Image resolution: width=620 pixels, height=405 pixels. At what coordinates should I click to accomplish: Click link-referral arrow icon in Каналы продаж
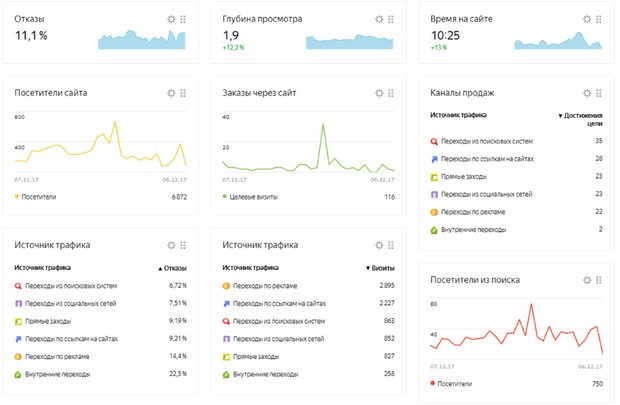click(434, 159)
